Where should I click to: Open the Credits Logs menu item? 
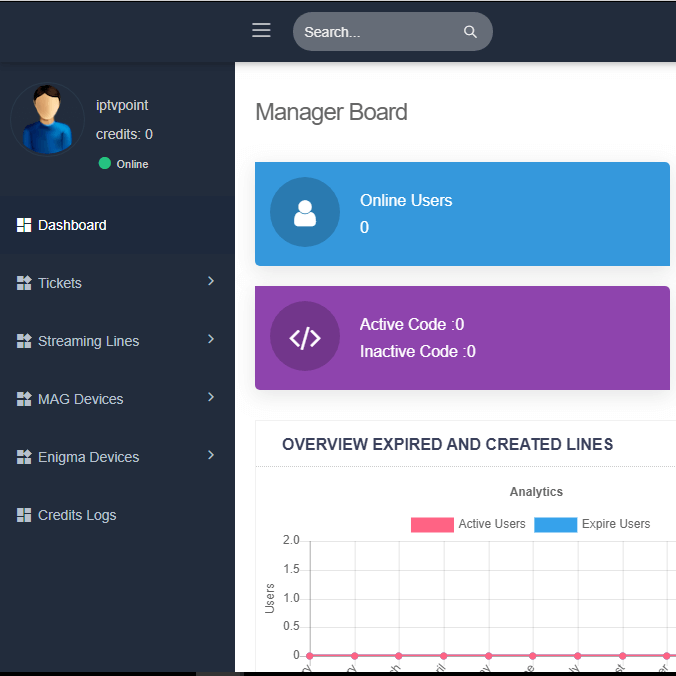point(77,515)
